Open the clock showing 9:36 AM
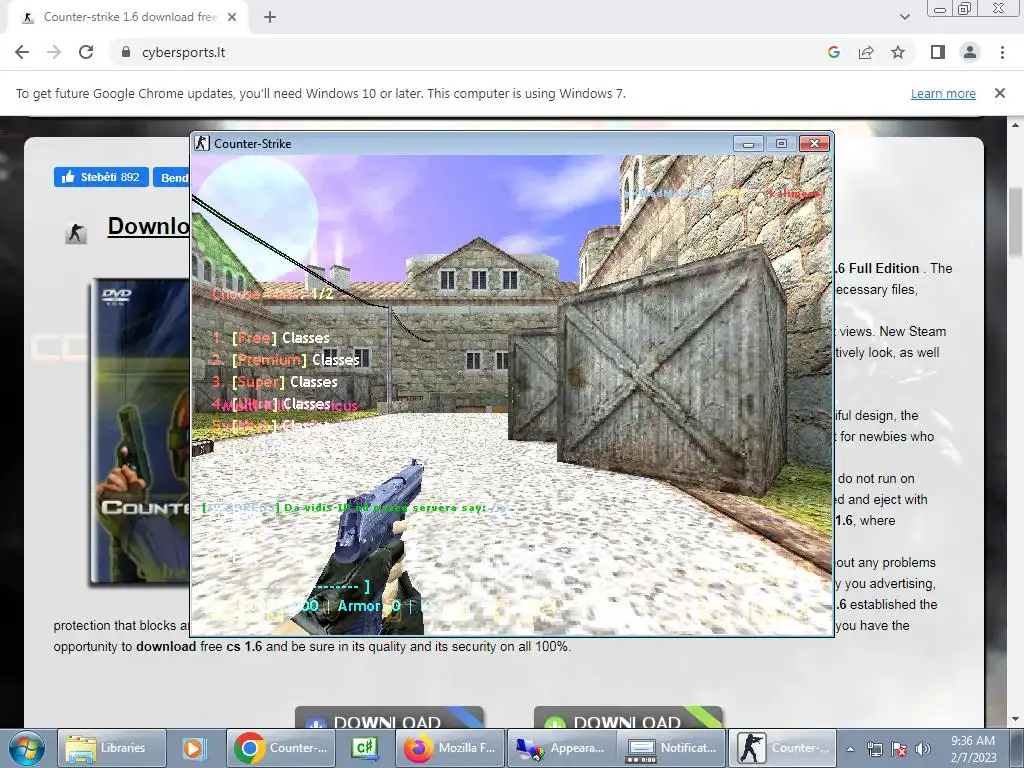This screenshot has height=768, width=1024. [x=973, y=749]
